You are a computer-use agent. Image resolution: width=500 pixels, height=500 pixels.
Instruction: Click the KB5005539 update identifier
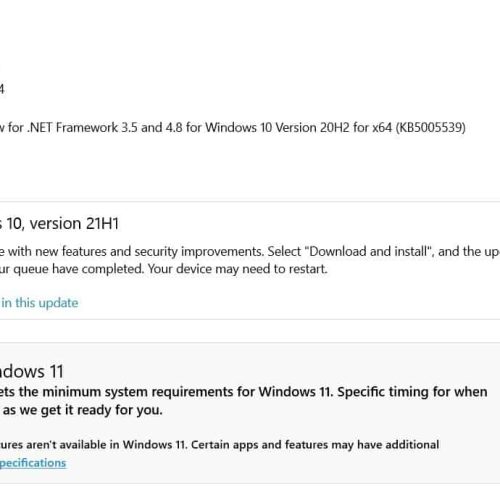[430, 127]
